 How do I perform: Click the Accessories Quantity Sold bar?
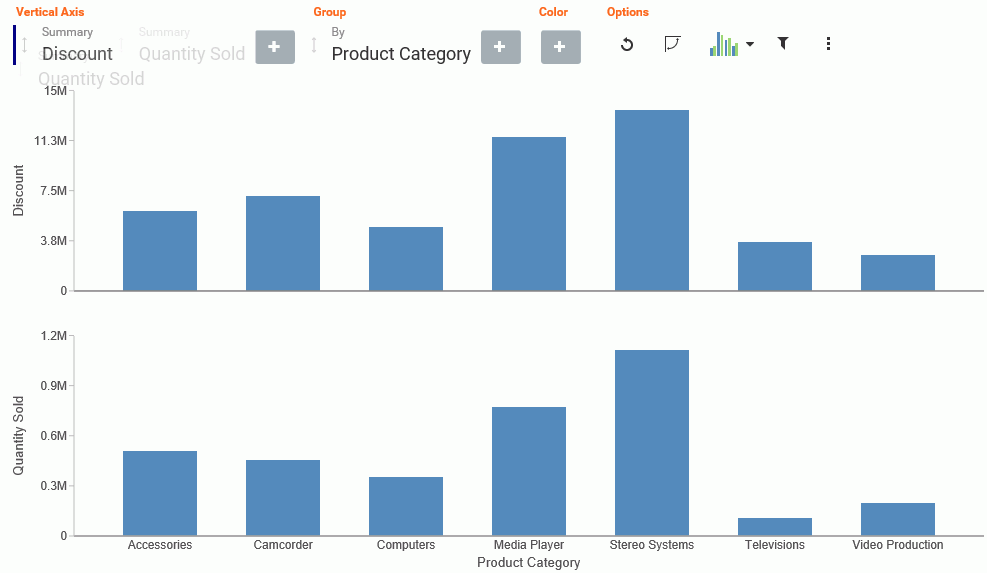(x=160, y=493)
